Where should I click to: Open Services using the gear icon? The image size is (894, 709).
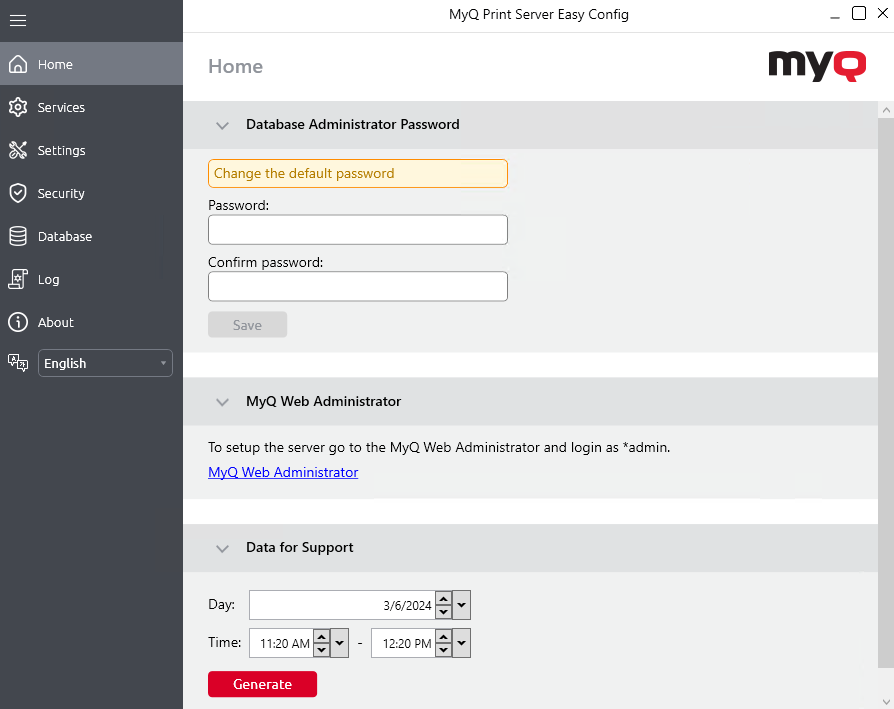[20, 107]
